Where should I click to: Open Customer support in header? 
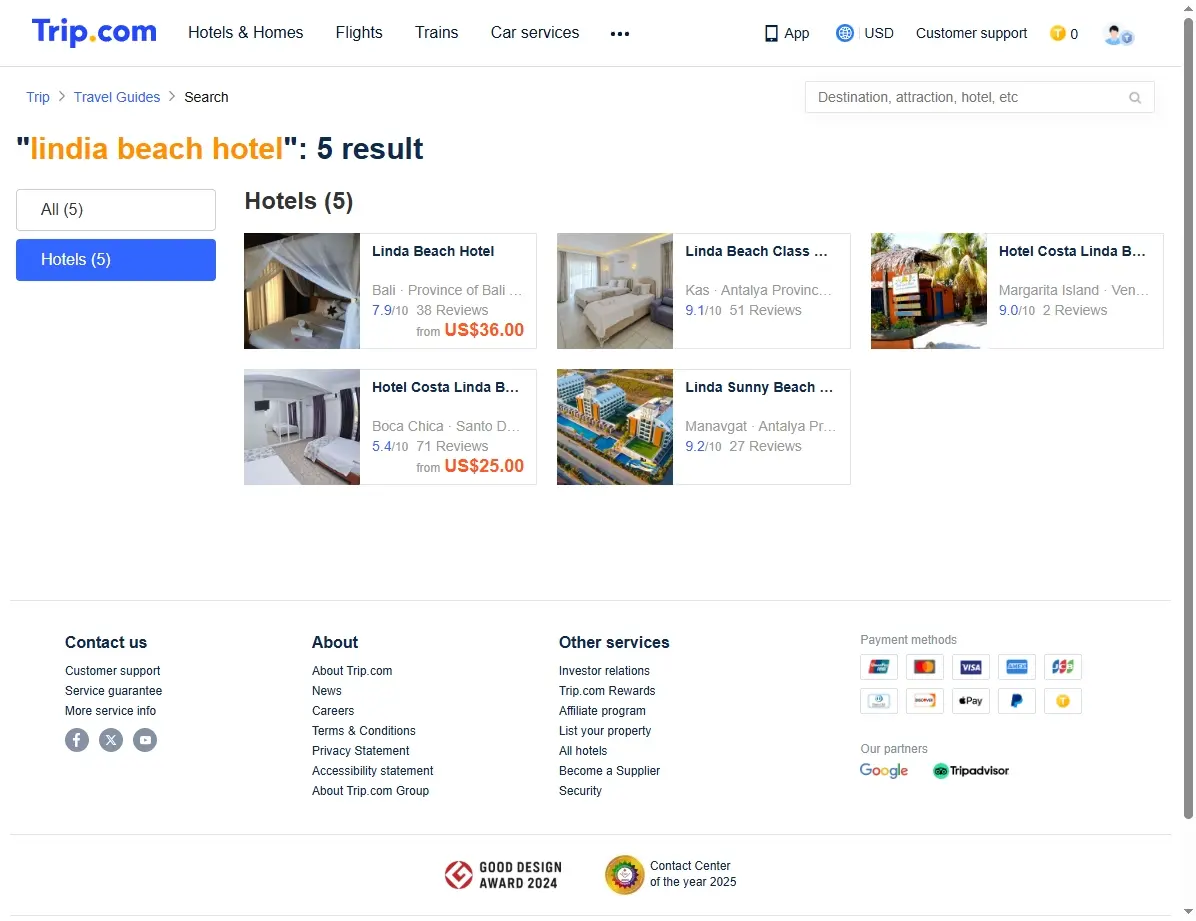[x=971, y=33]
